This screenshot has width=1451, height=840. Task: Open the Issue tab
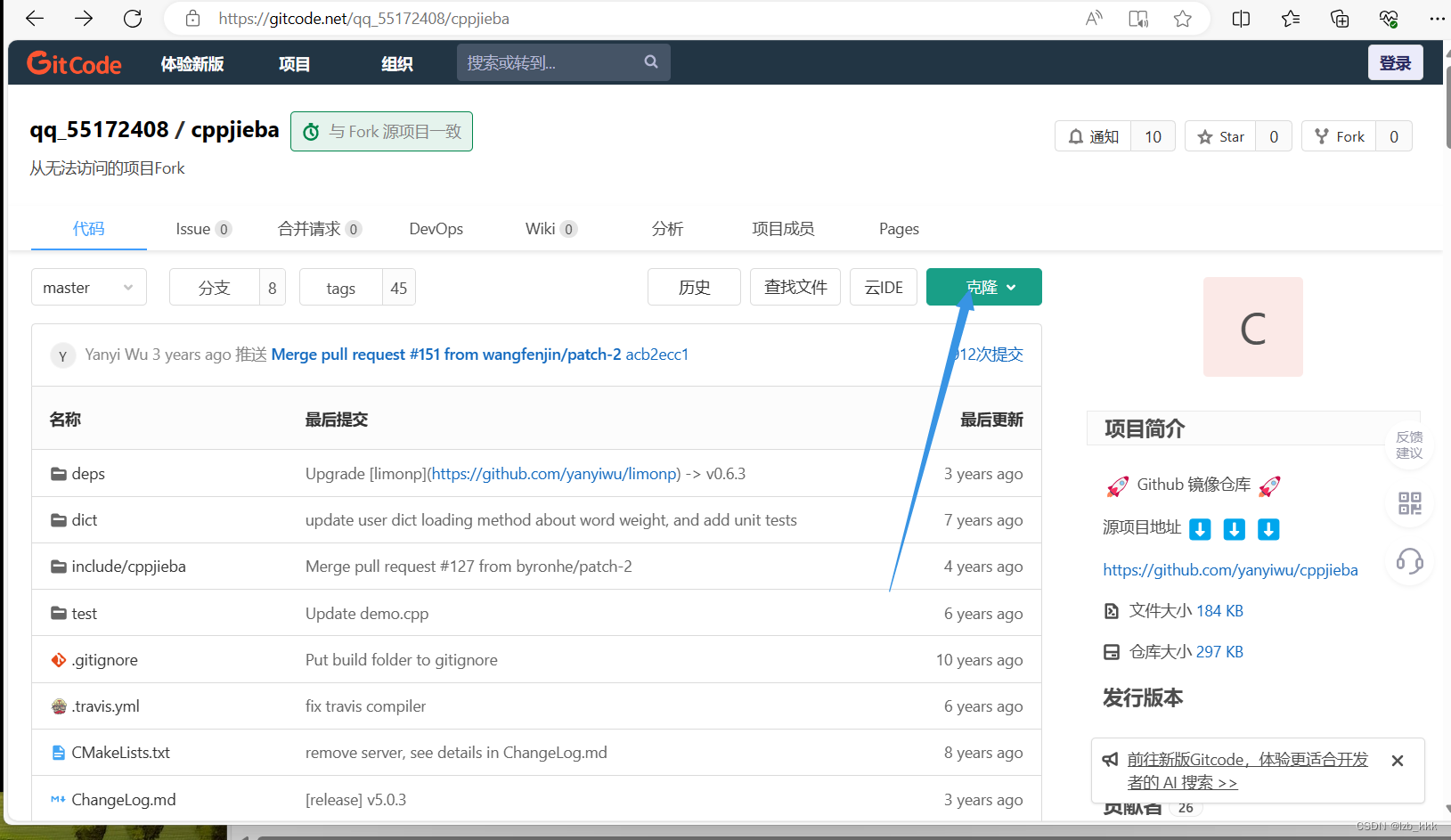(x=204, y=229)
